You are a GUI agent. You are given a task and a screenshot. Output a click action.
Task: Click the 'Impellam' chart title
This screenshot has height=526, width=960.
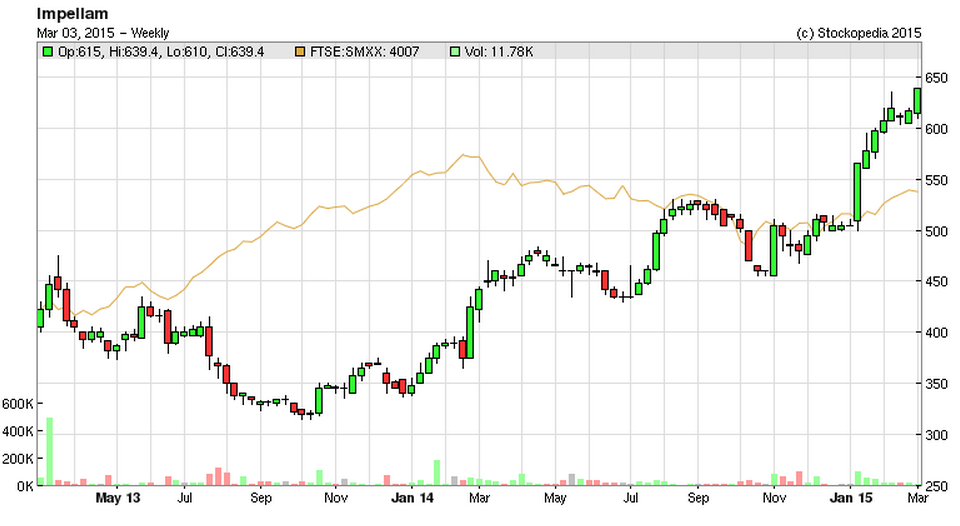tap(72, 13)
